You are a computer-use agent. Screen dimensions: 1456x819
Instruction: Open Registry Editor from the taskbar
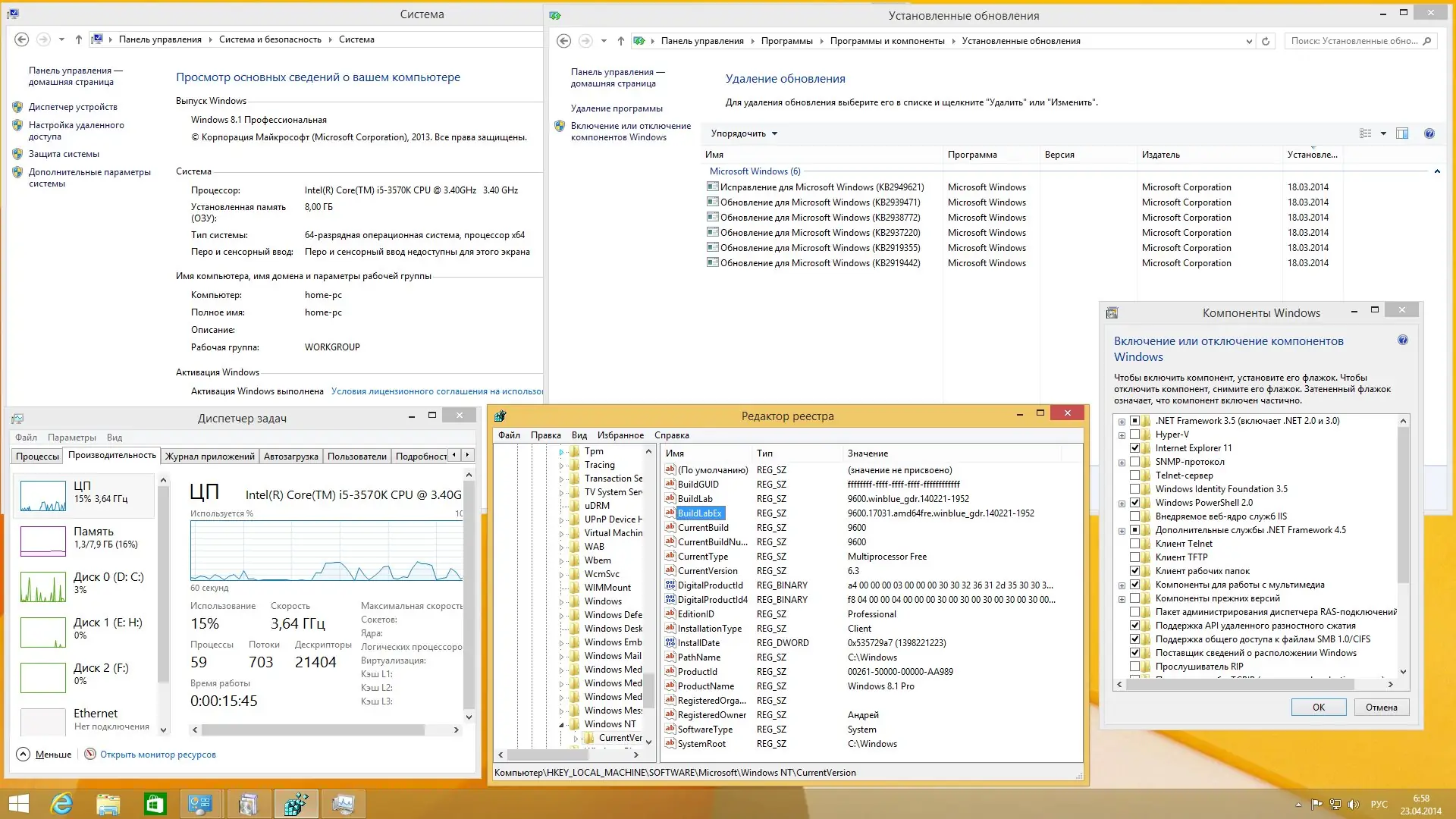296,804
